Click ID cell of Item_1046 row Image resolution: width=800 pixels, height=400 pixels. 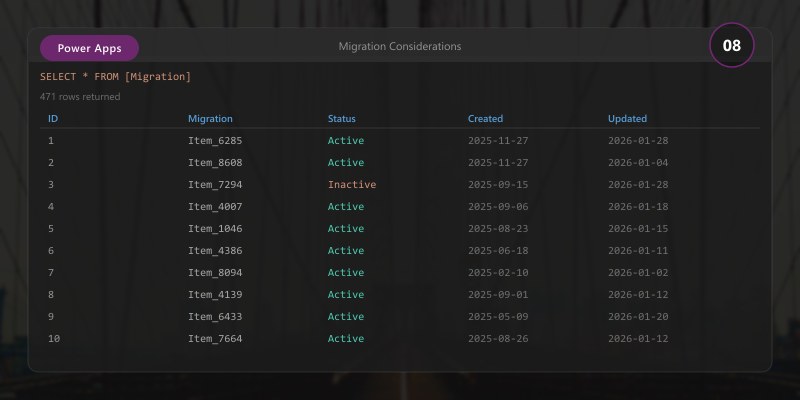(x=51, y=228)
